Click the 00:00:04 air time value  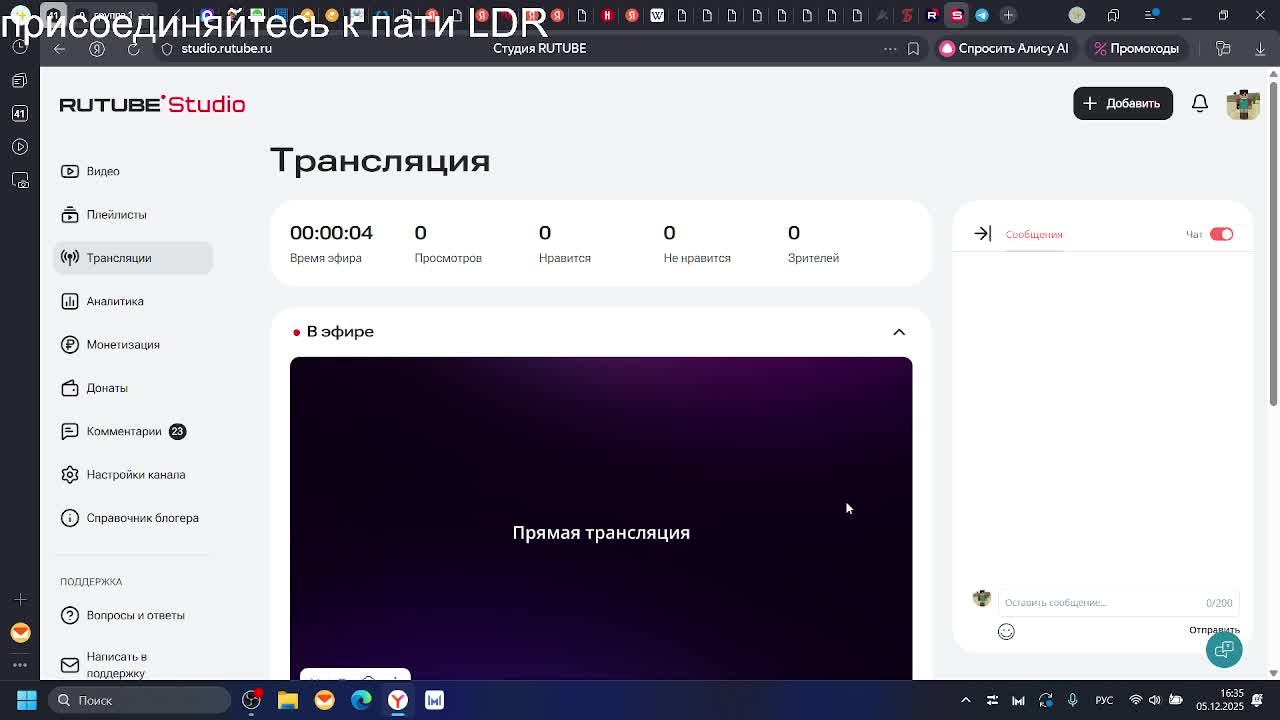point(331,232)
